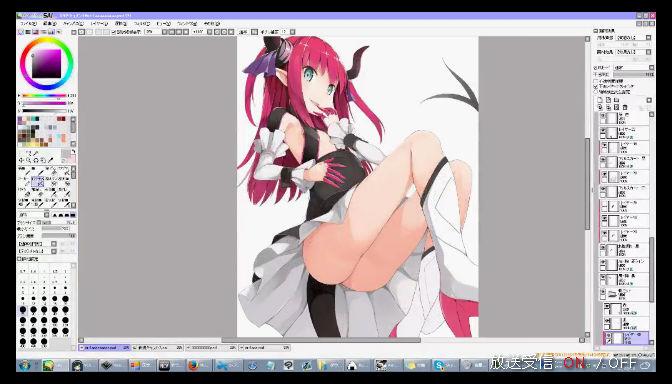Open the フィルタ menu

[141, 24]
